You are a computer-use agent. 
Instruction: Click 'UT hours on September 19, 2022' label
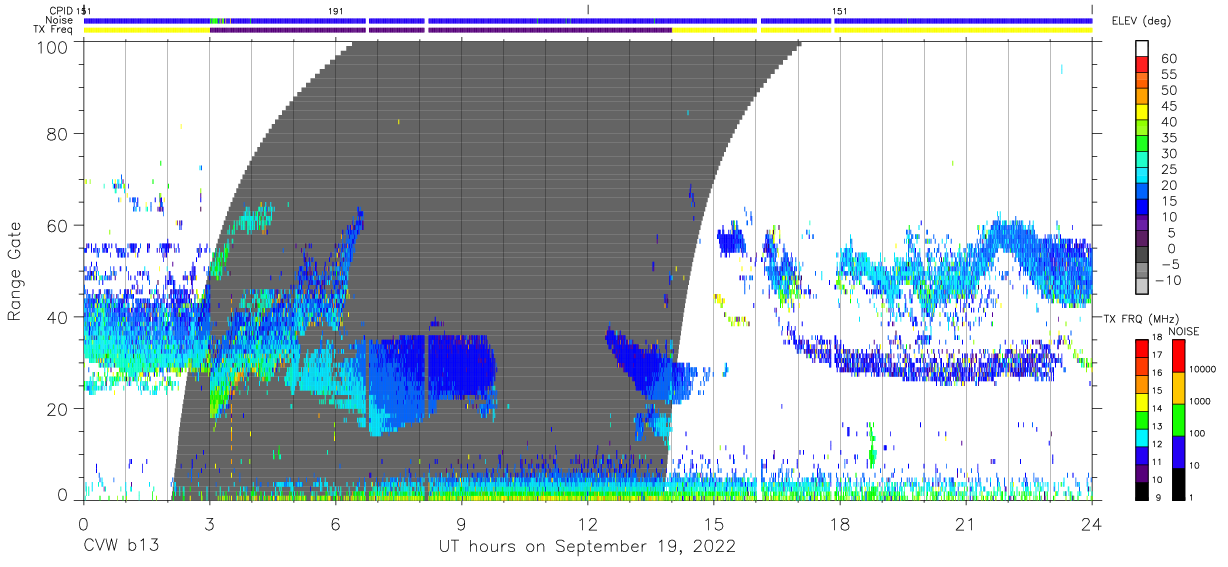coord(587,547)
